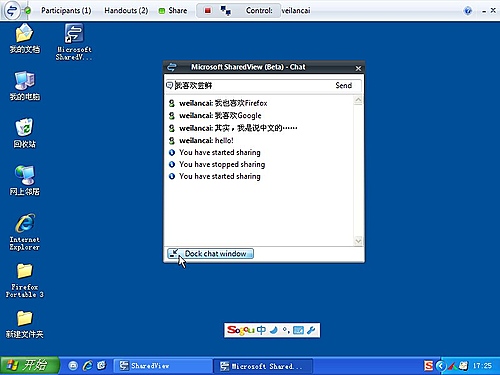Select the Internet Explorer desktop icon

click(x=24, y=232)
